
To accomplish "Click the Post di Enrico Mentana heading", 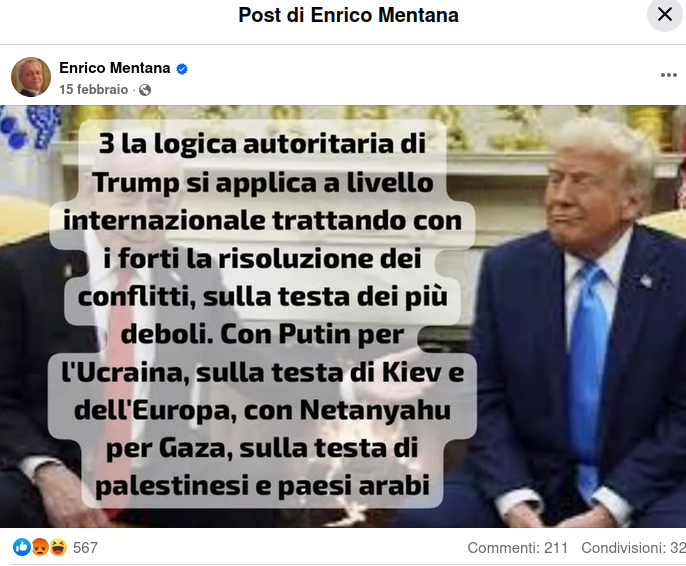I will [x=348, y=15].
